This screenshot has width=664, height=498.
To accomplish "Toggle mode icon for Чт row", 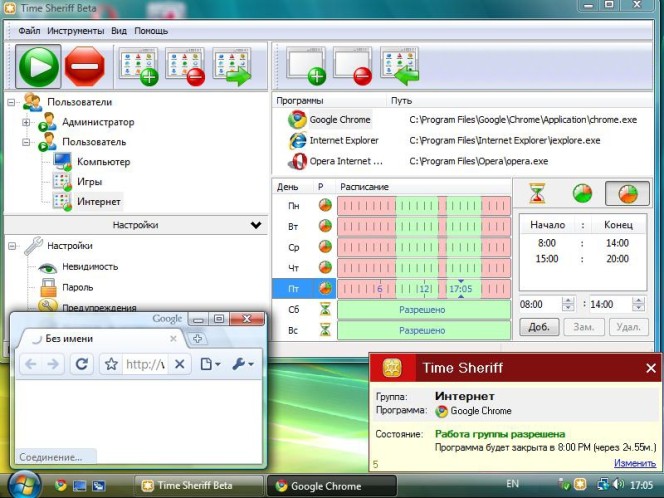I will [x=325, y=268].
